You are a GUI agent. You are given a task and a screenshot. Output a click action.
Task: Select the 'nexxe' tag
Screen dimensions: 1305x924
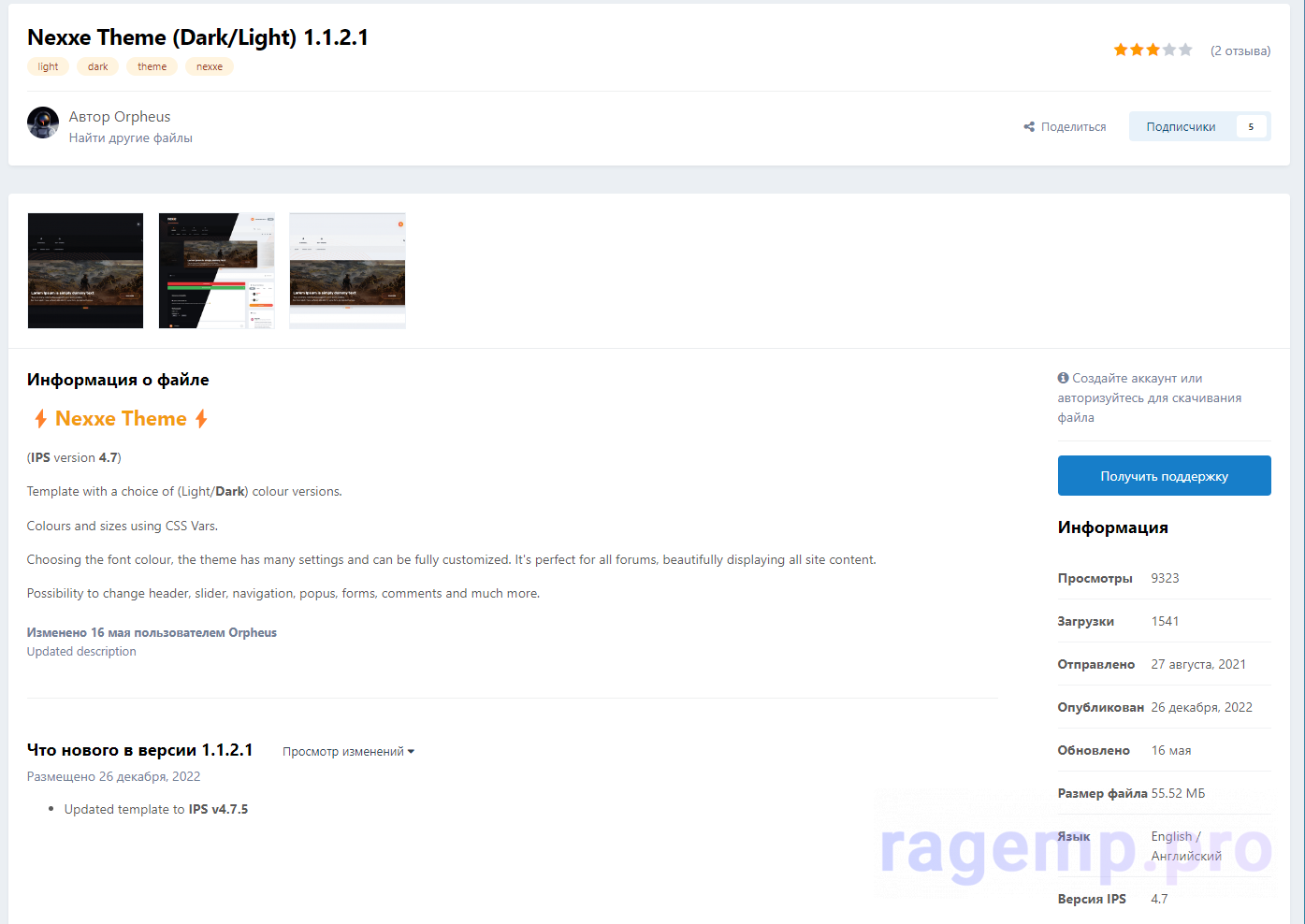(210, 67)
